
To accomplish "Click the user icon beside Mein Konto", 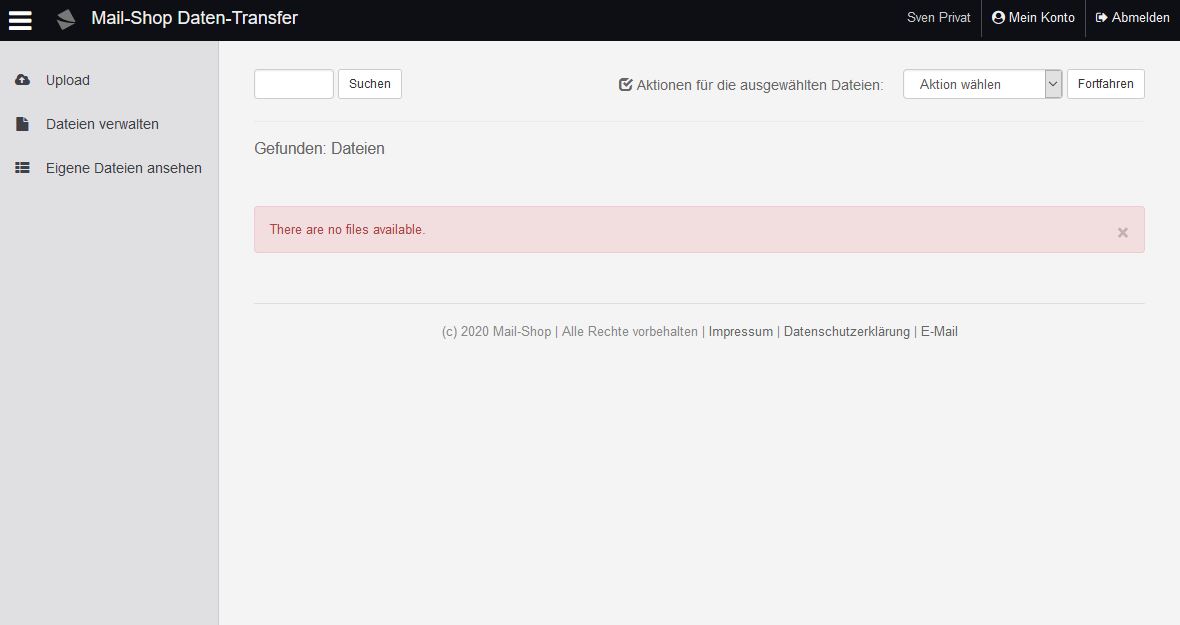I will click(998, 18).
